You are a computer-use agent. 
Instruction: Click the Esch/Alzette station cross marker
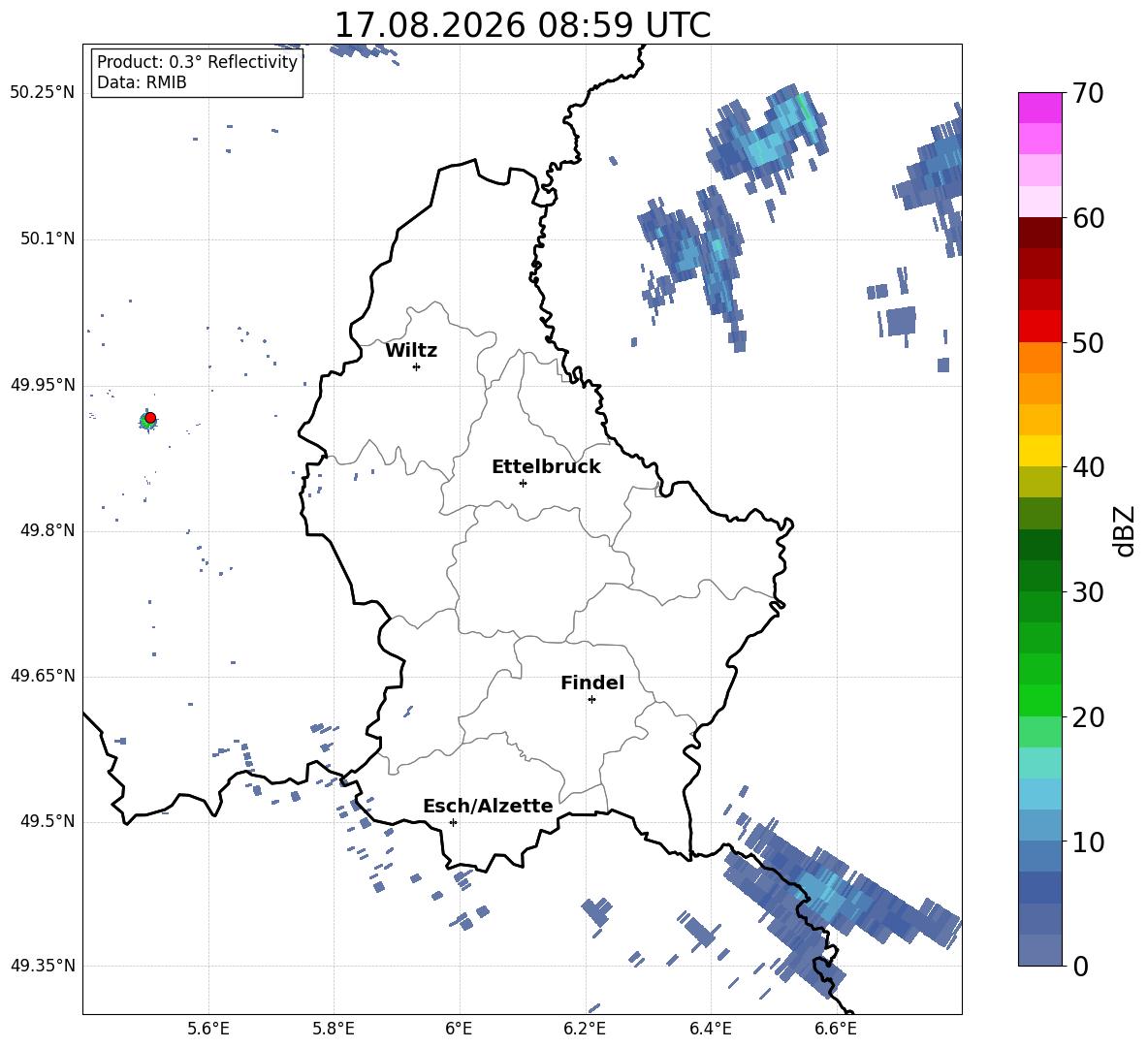point(453,822)
